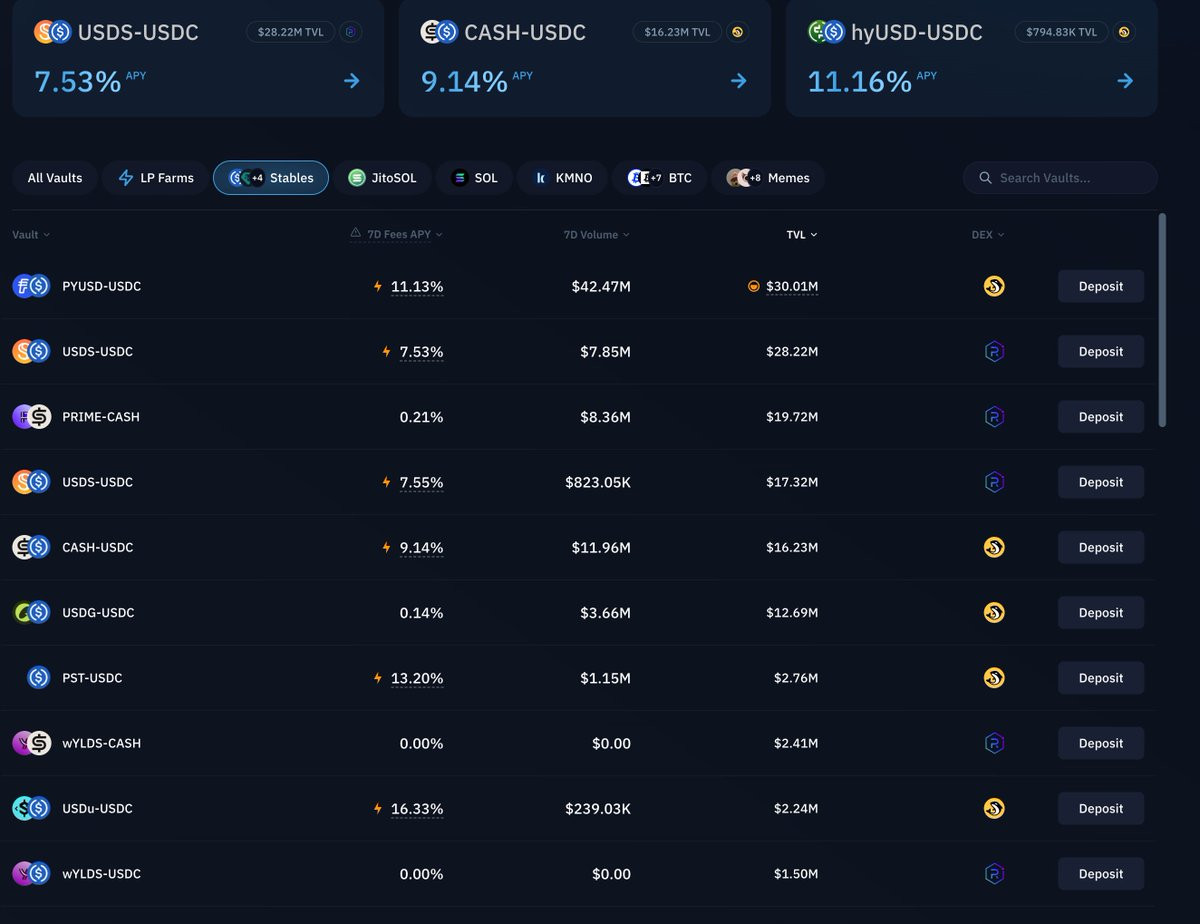Click the 0.14% APY value
This screenshot has height=924, width=1200.
(421, 612)
